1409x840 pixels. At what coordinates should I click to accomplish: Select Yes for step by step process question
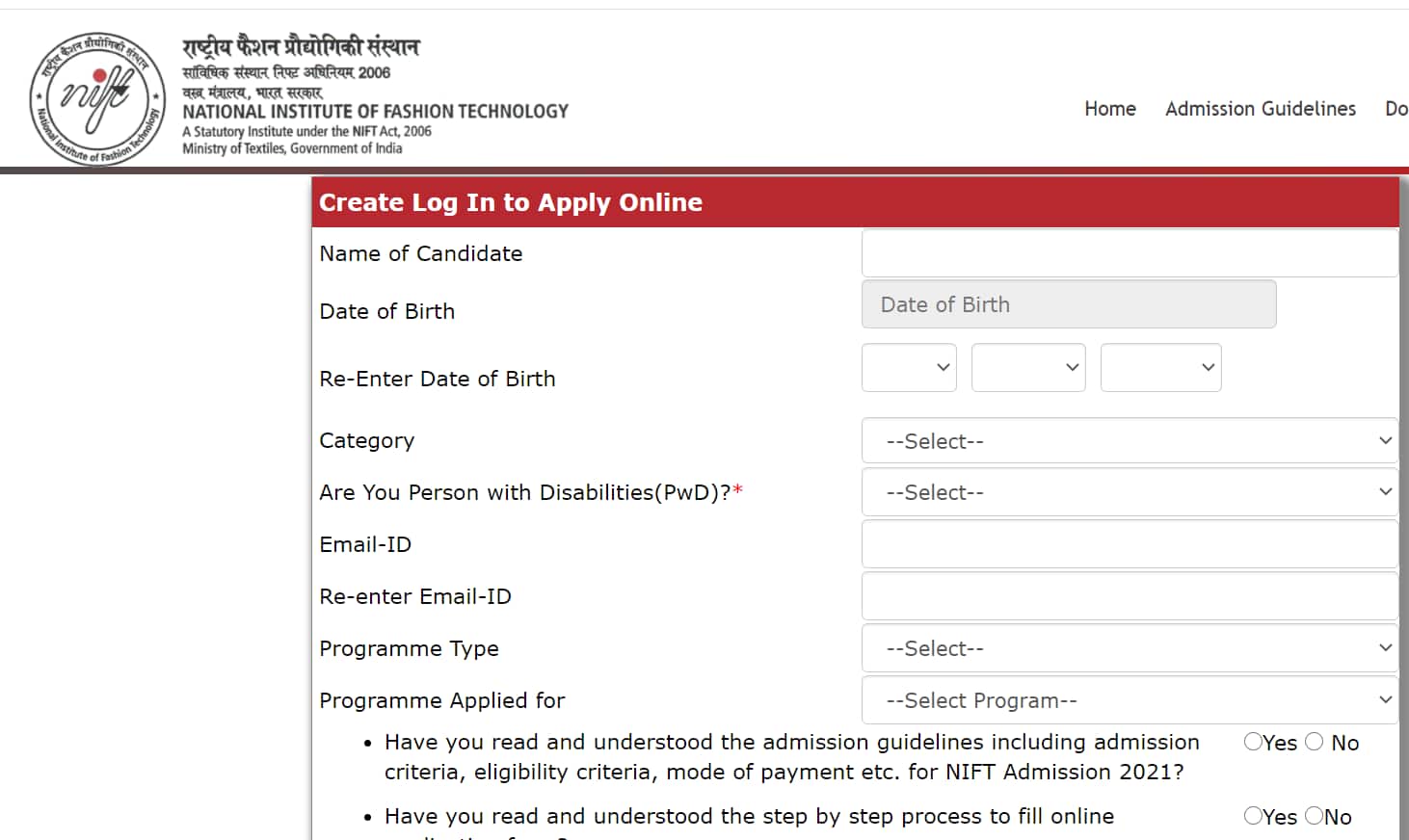(x=1253, y=816)
